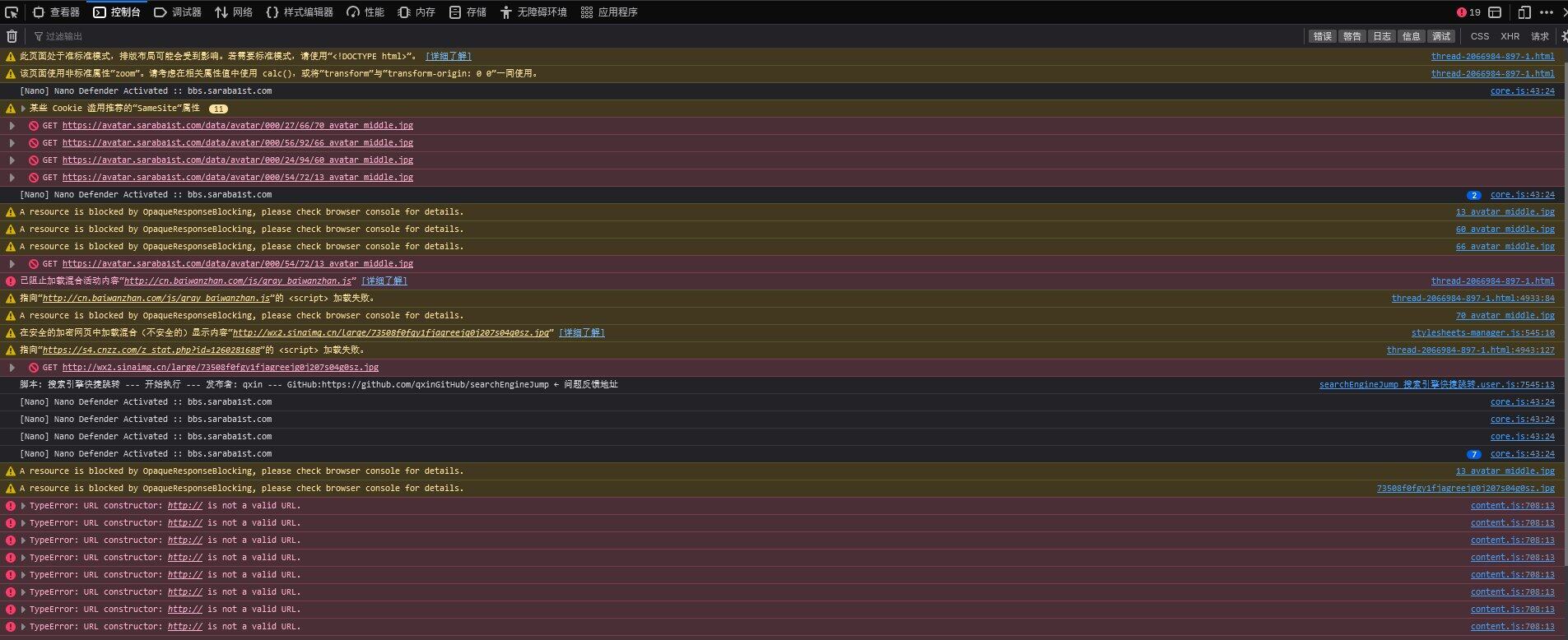Open the 存储 storage tab
Viewport: 1568px width, 640px height.
(468, 12)
